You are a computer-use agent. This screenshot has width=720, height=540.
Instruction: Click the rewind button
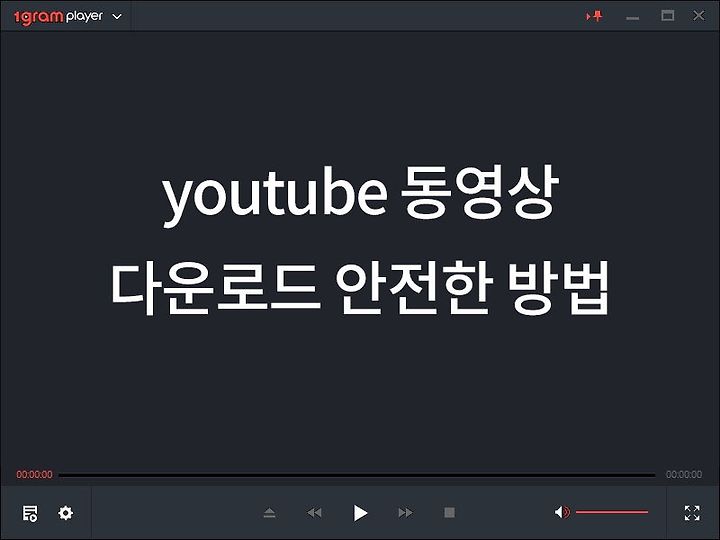coord(315,512)
